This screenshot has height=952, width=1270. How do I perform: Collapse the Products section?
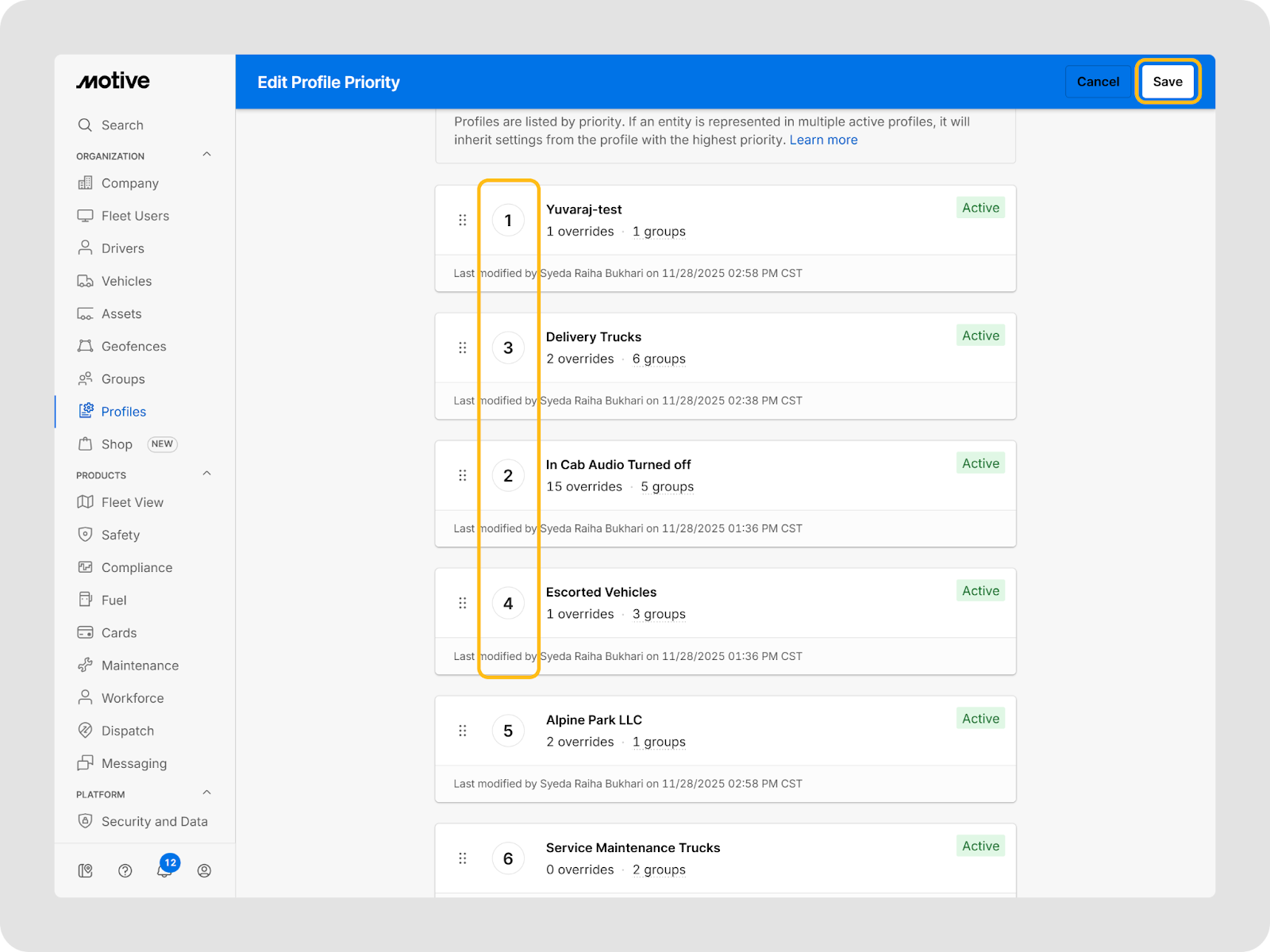tap(206, 474)
